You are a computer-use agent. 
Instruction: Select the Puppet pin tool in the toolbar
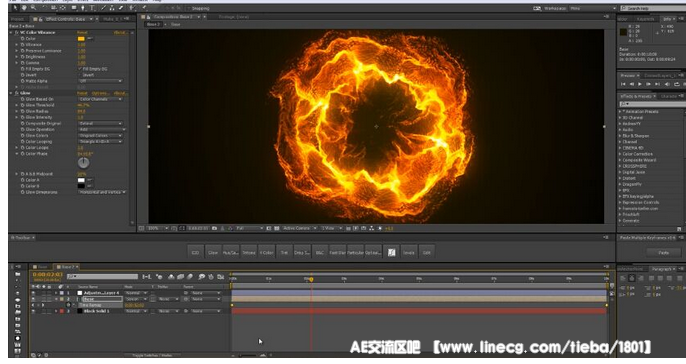[144, 7]
